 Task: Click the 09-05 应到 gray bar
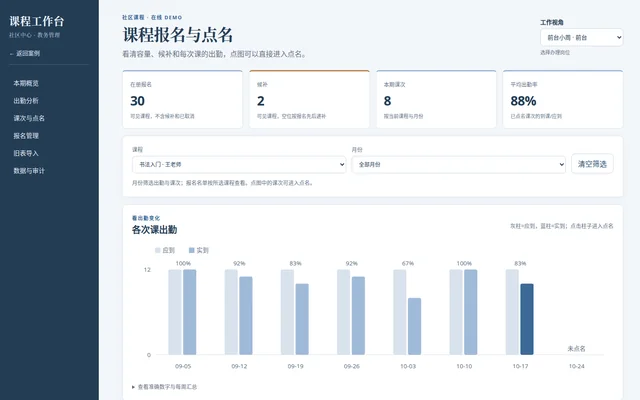tap(175, 312)
